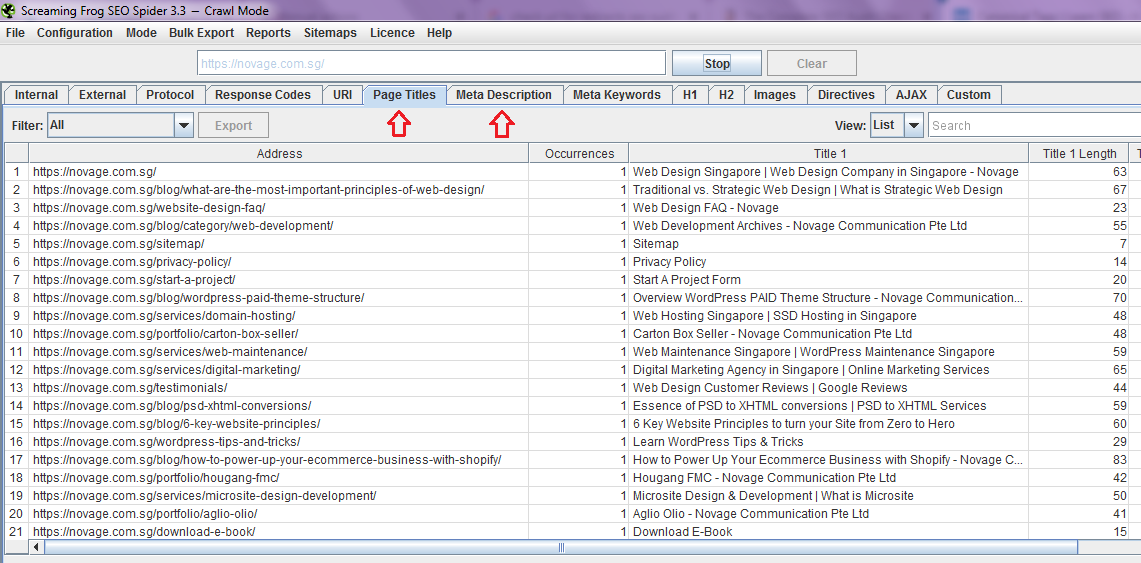Select address https://novage.com.sg/wordpress-tips-and-tricks/
Screen dimensions: 1141x563
pyautogui.click(x=167, y=442)
